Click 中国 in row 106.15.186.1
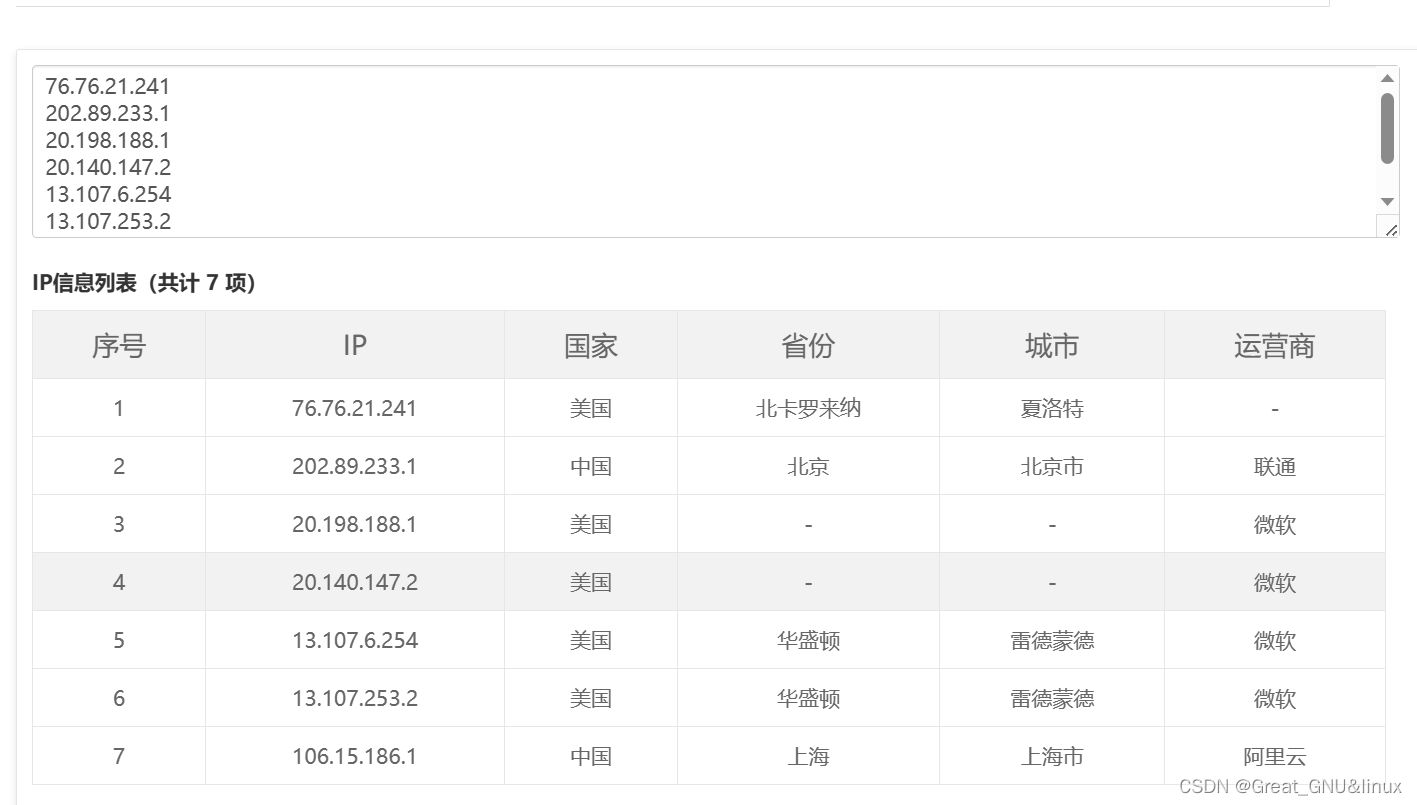This screenshot has width=1417, height=805. point(591,756)
